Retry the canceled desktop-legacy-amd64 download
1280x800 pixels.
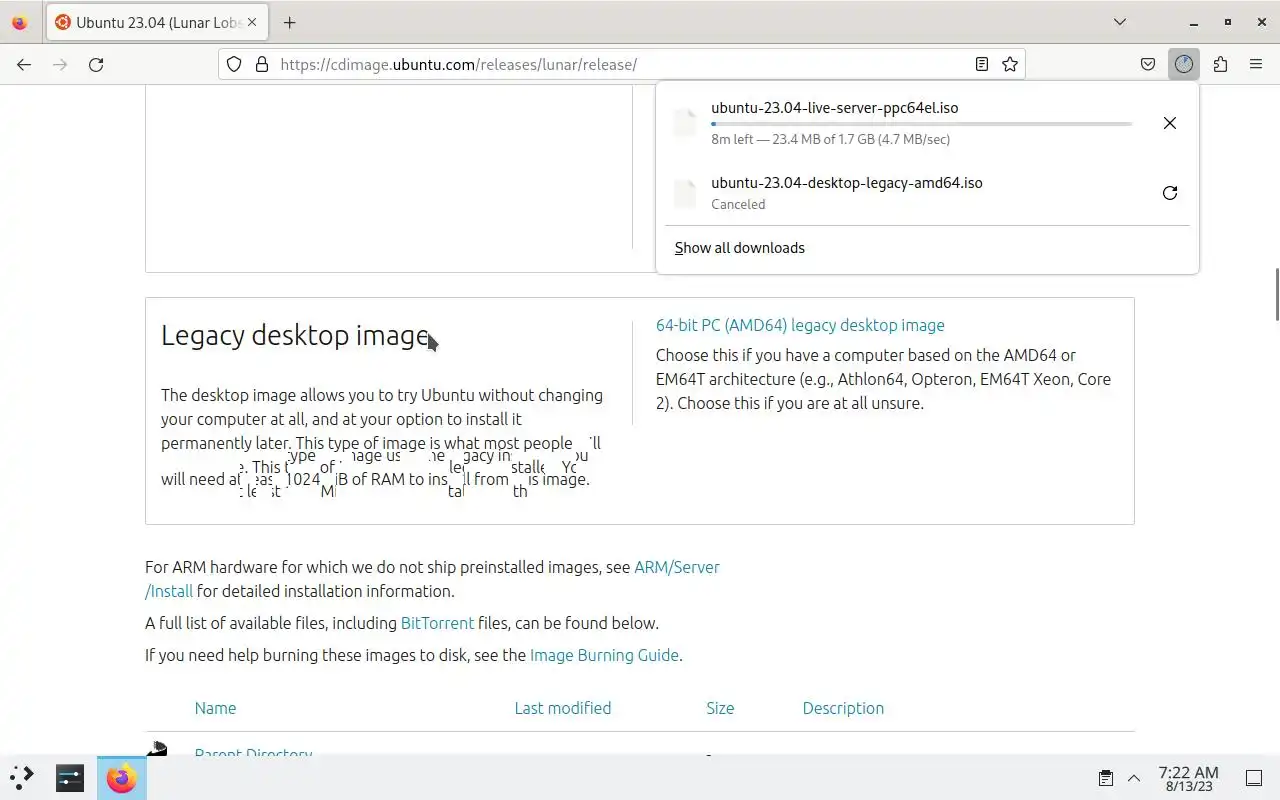[1169, 193]
